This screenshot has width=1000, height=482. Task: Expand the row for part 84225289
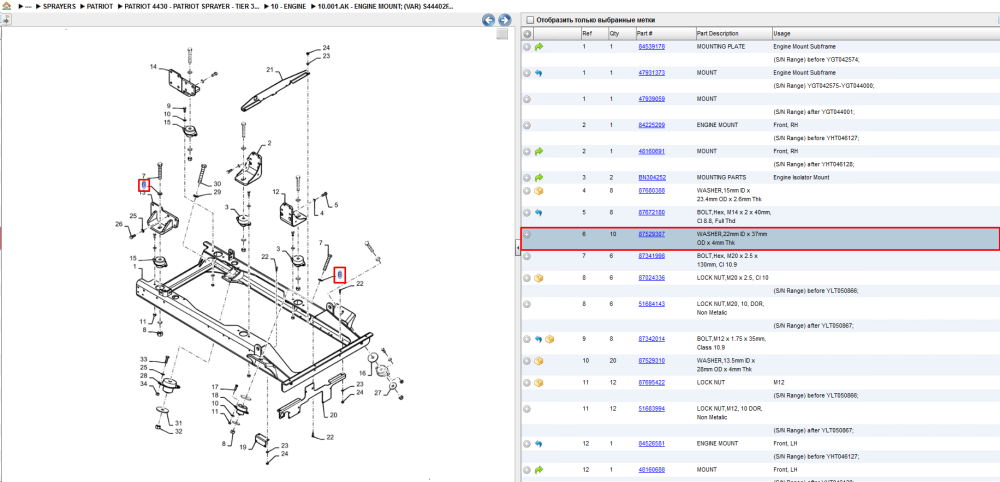click(x=527, y=126)
